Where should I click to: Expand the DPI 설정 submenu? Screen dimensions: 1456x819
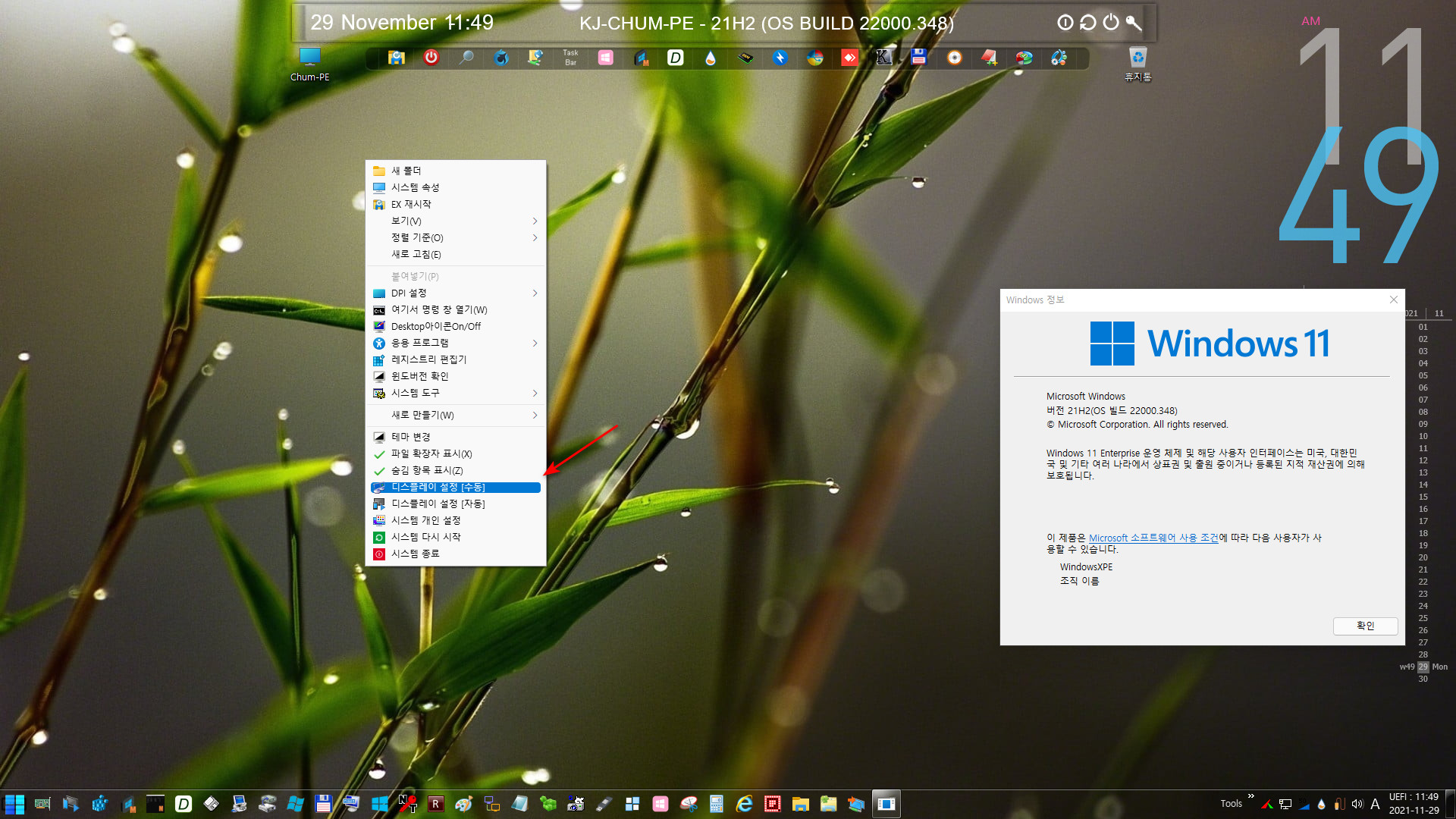tap(455, 293)
